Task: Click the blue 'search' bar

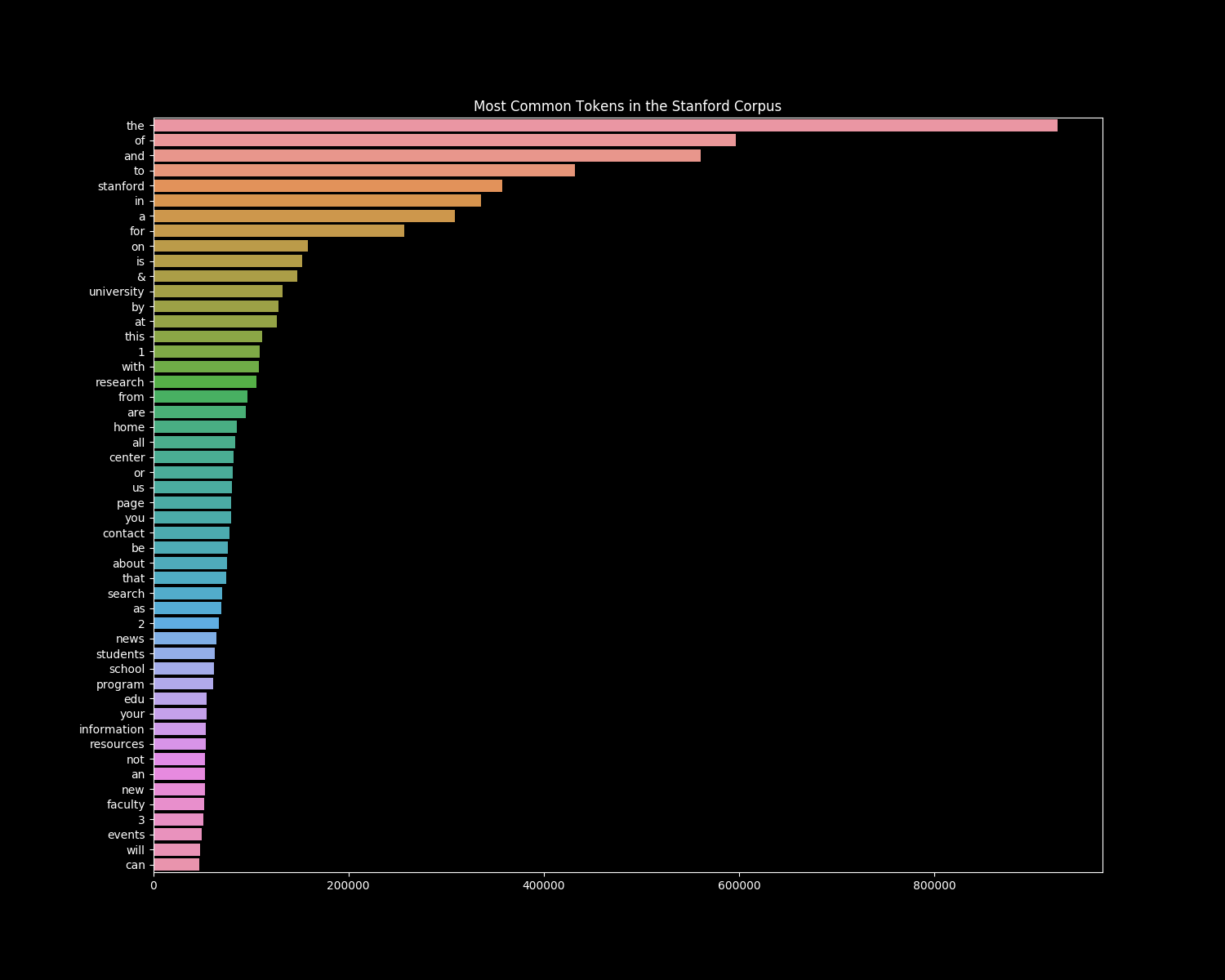Action: (188, 594)
